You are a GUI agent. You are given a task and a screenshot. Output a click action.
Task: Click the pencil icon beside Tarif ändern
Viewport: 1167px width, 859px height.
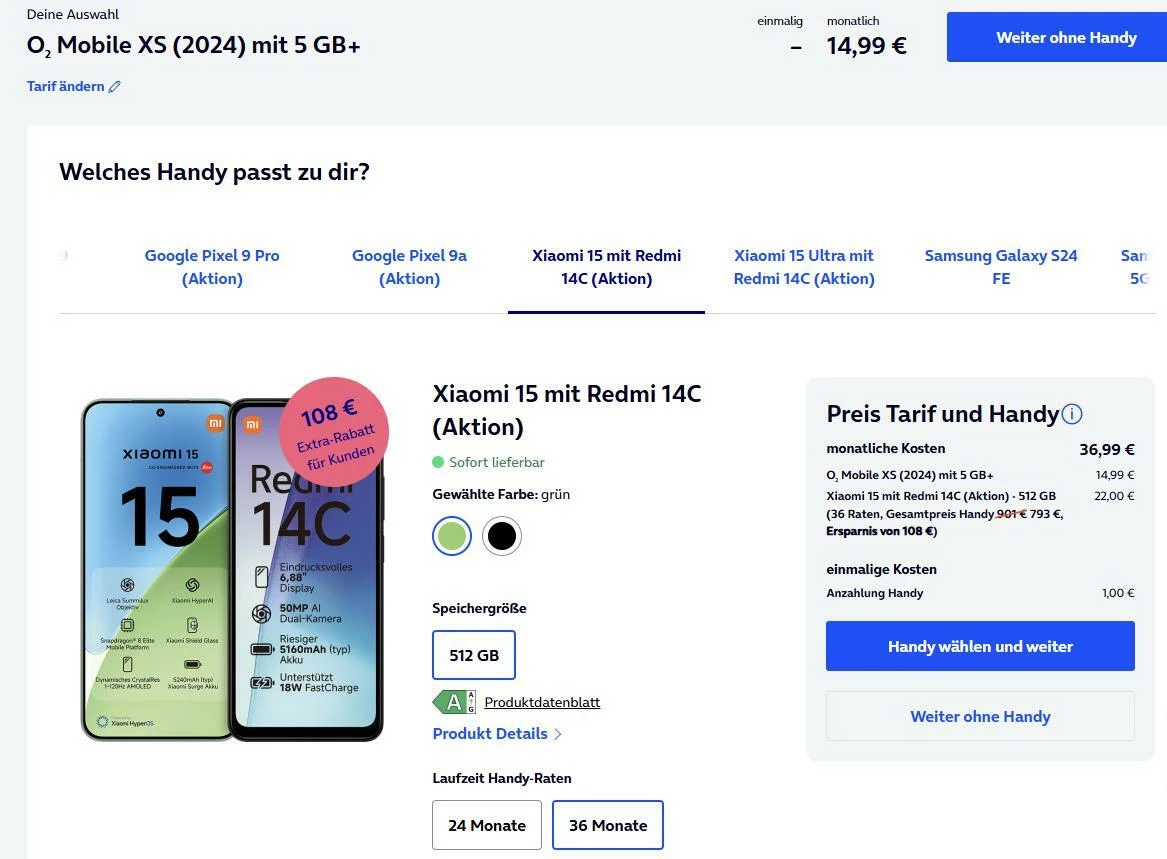tap(115, 87)
